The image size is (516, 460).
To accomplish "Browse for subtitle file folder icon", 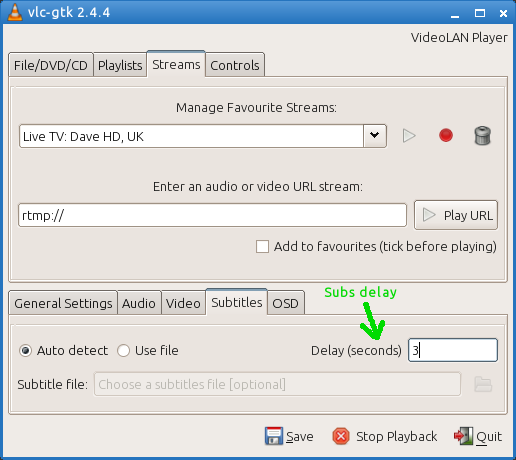I will [483, 384].
